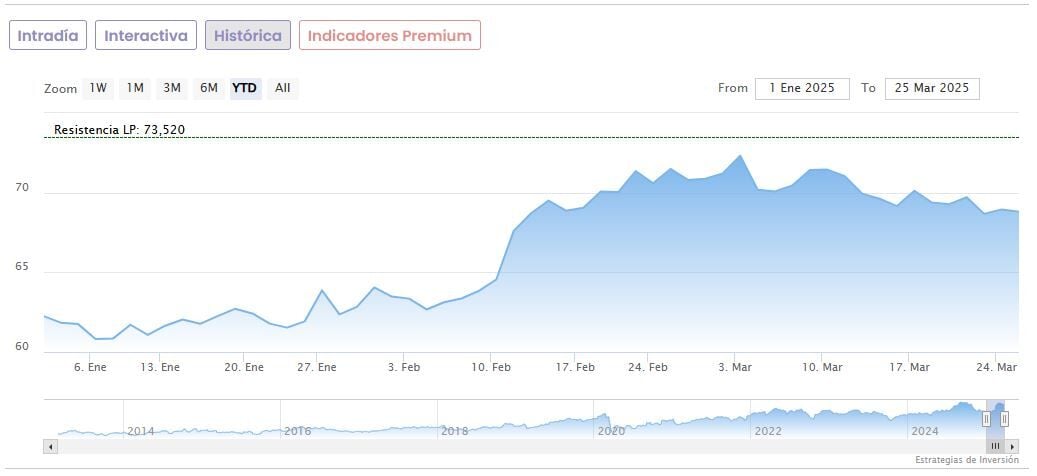1037x476 pixels.
Task: Click the Estrategias de Inversión credit link
Action: point(966,460)
